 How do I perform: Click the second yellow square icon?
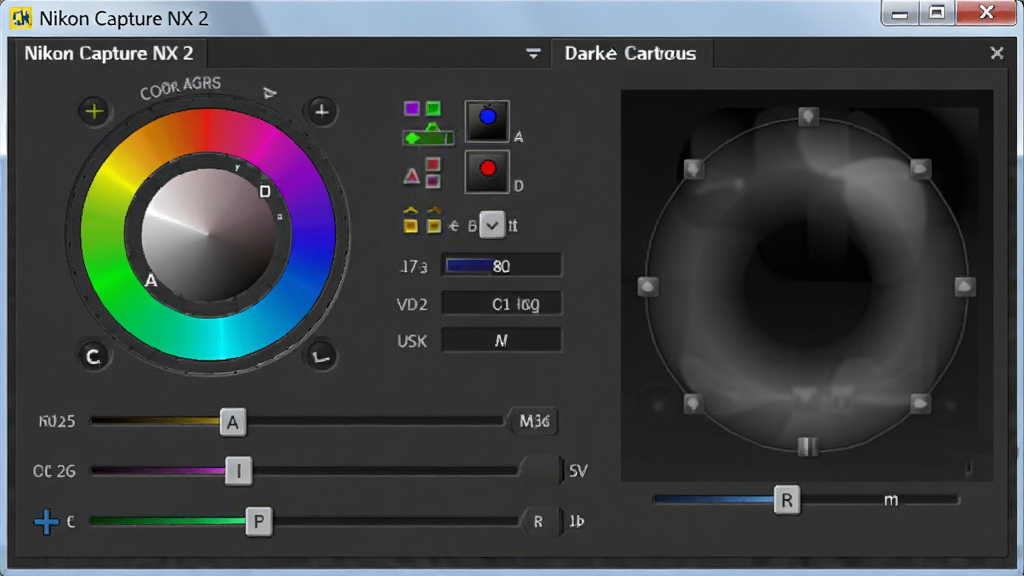coord(434,226)
